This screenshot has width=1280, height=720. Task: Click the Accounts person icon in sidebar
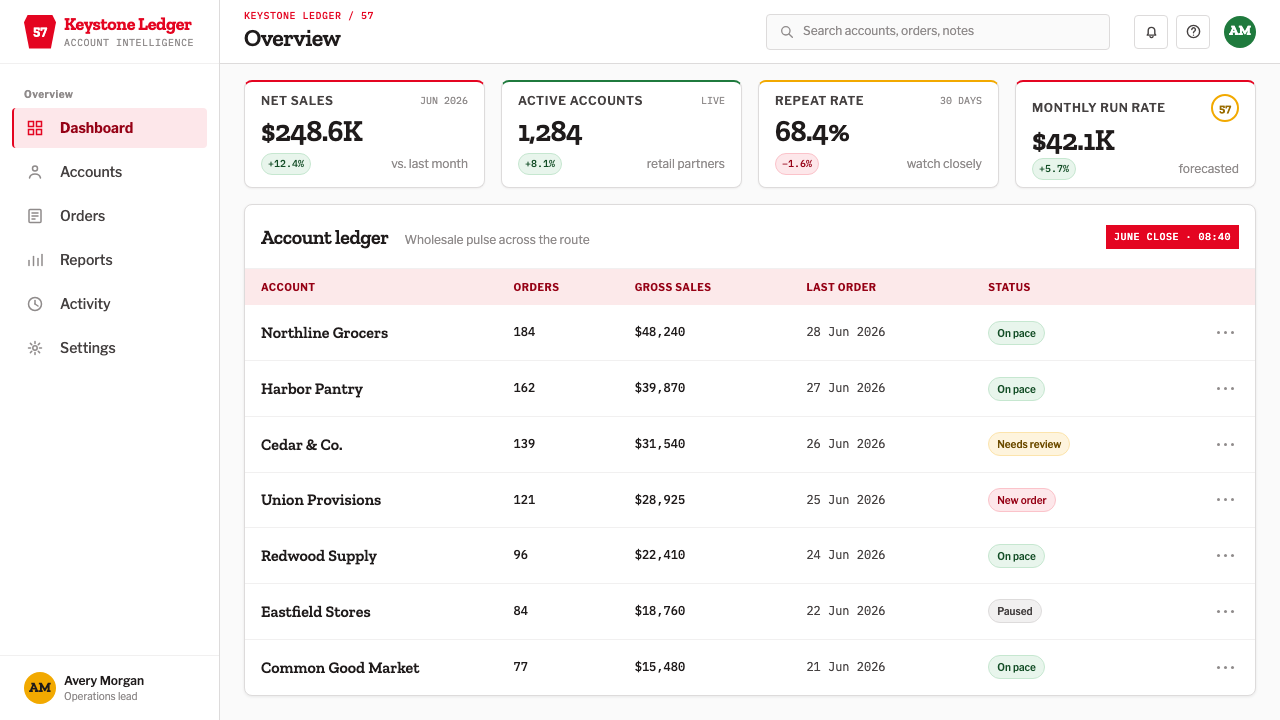coord(35,172)
